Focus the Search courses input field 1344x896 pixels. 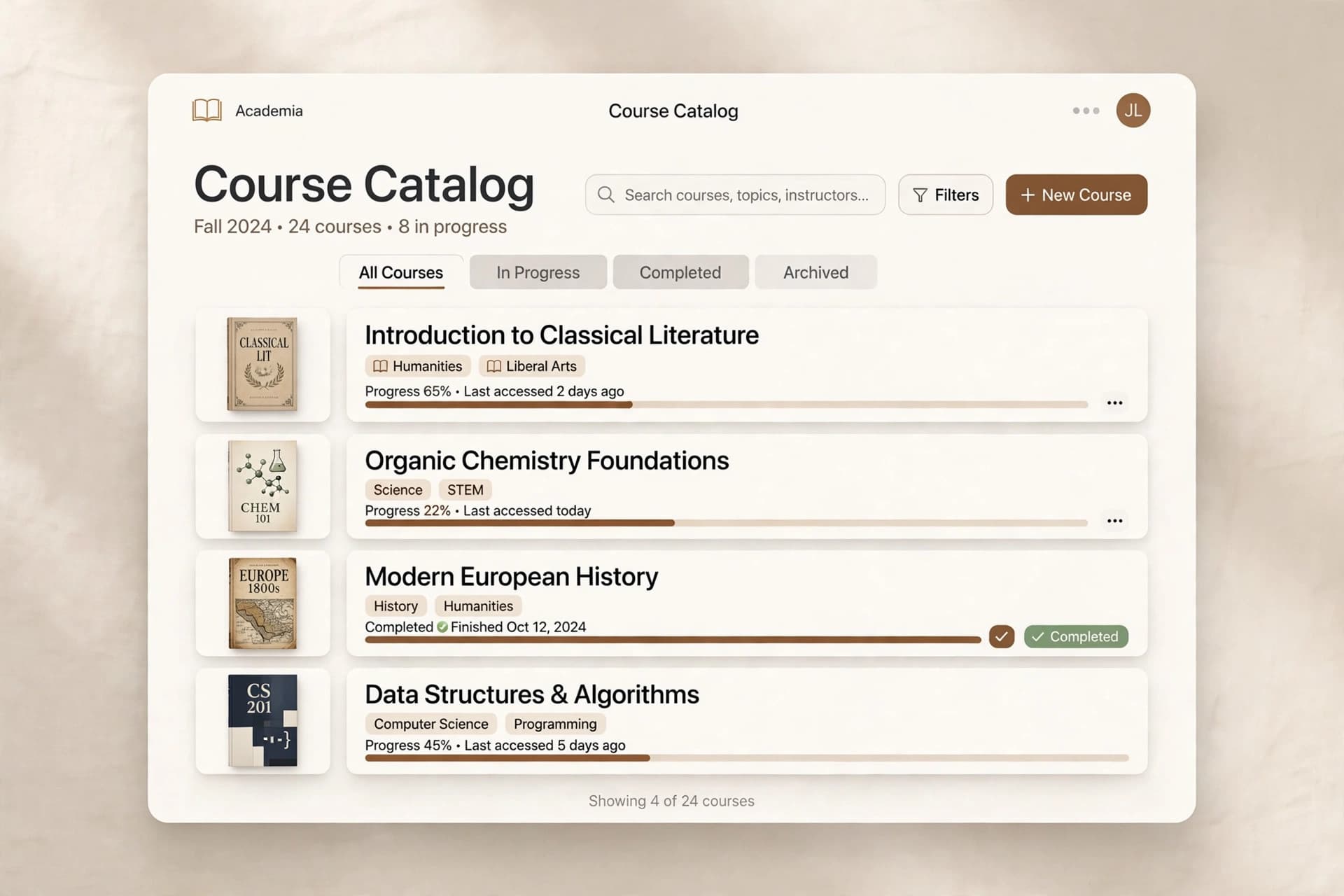[x=735, y=195]
